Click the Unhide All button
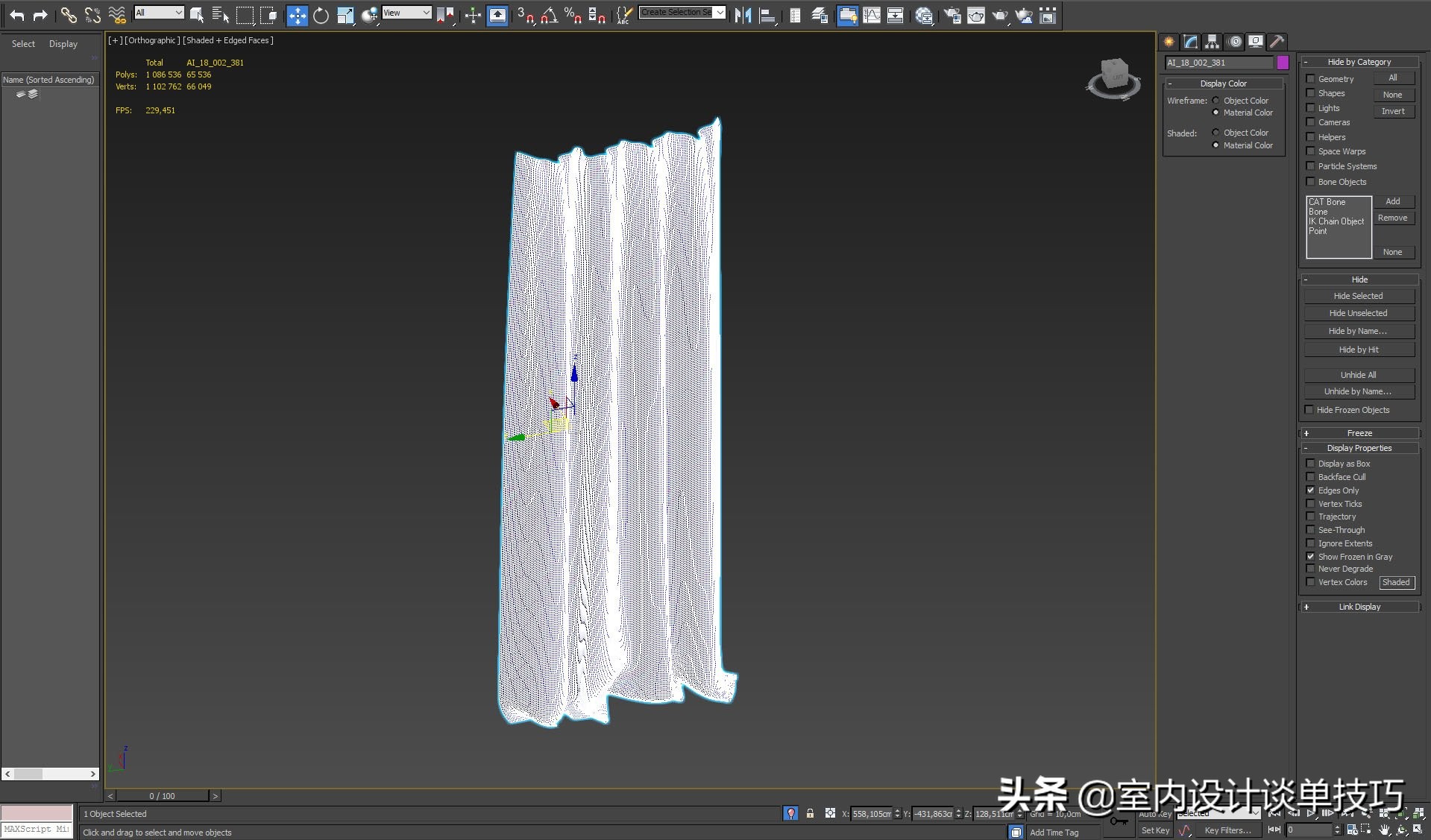The width and height of the screenshot is (1431, 840). 1358,375
